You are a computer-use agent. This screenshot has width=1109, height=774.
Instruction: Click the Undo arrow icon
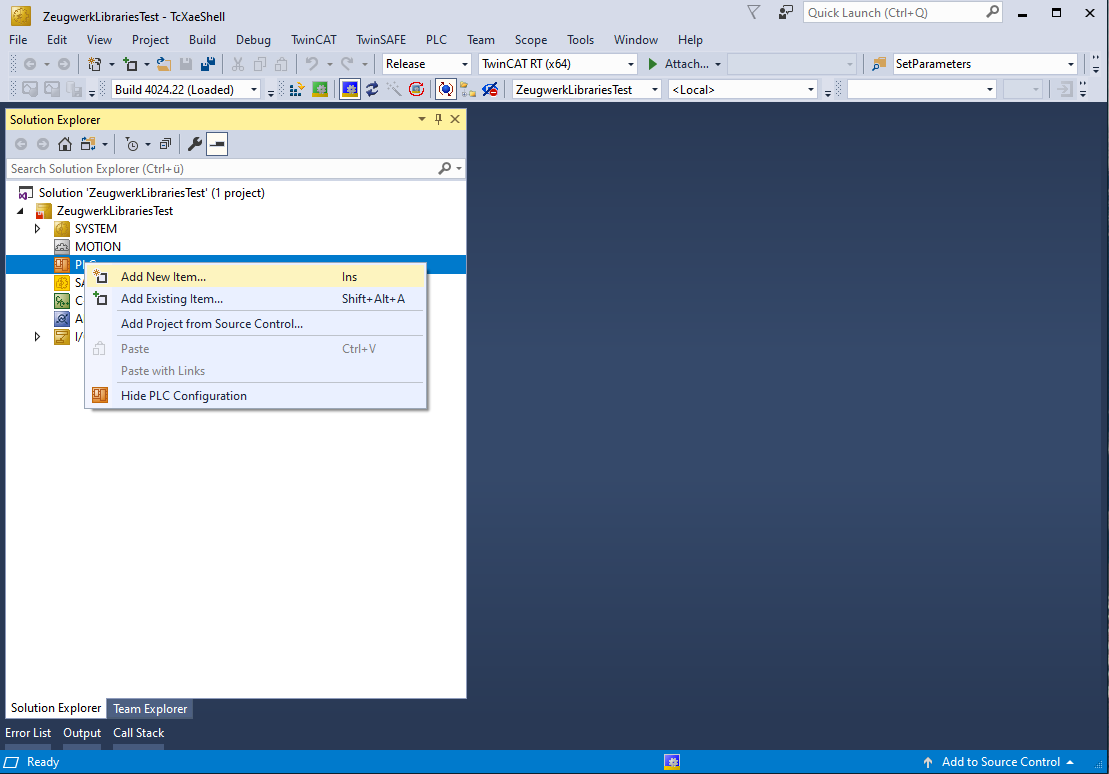[x=312, y=64]
